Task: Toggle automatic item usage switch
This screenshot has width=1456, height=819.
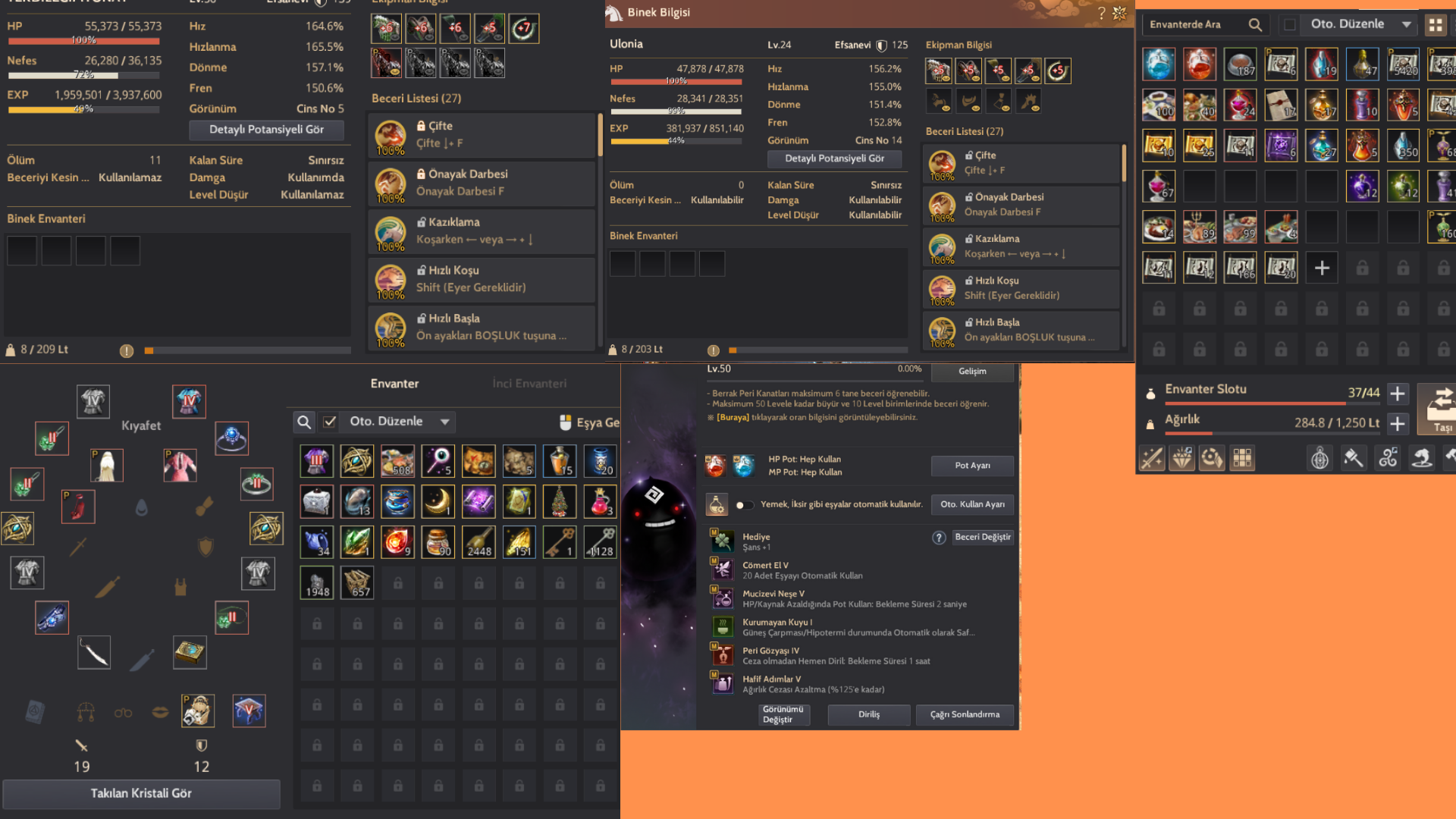Action: click(x=745, y=505)
